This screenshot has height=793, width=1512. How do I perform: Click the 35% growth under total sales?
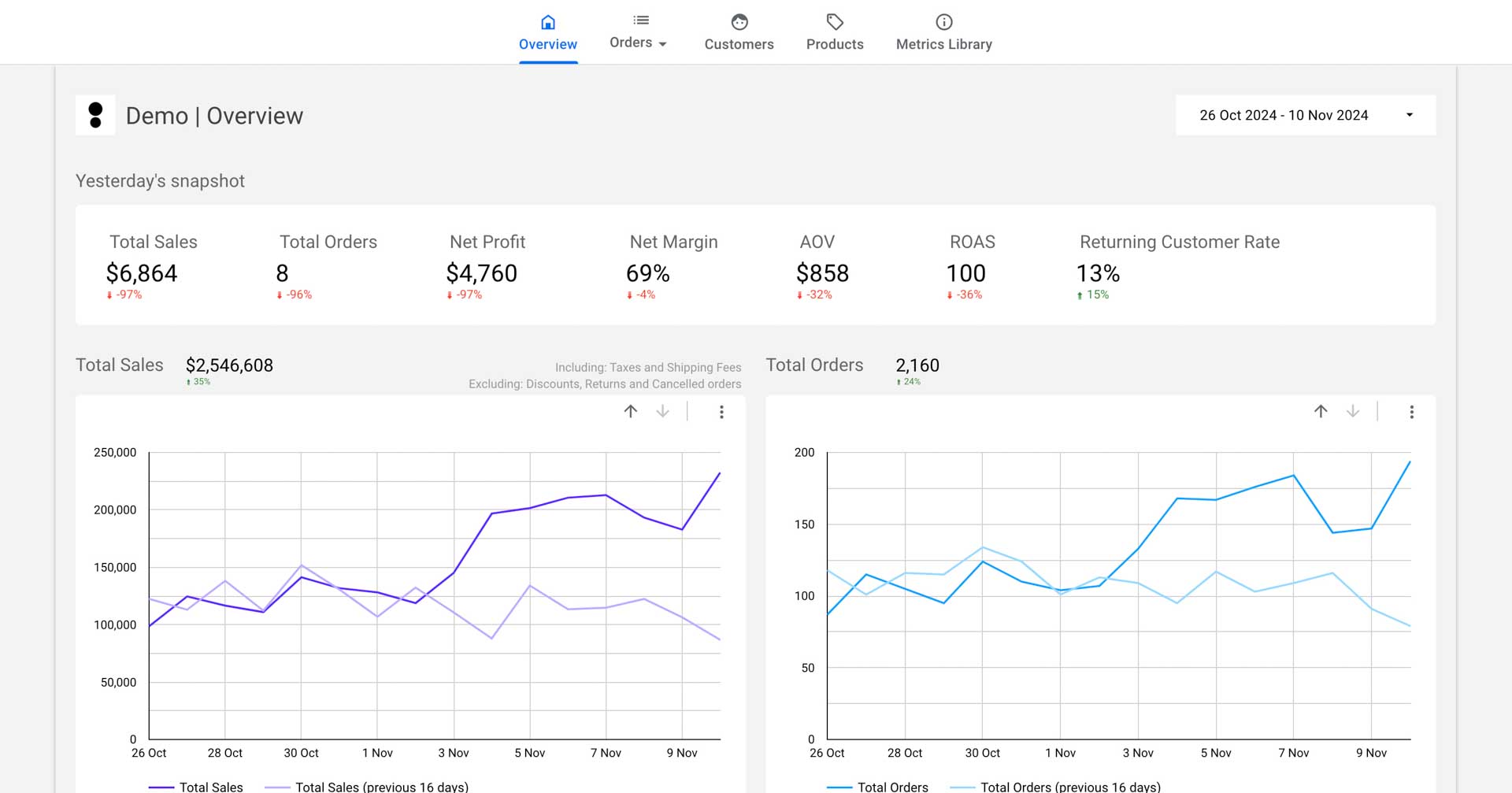coord(198,382)
